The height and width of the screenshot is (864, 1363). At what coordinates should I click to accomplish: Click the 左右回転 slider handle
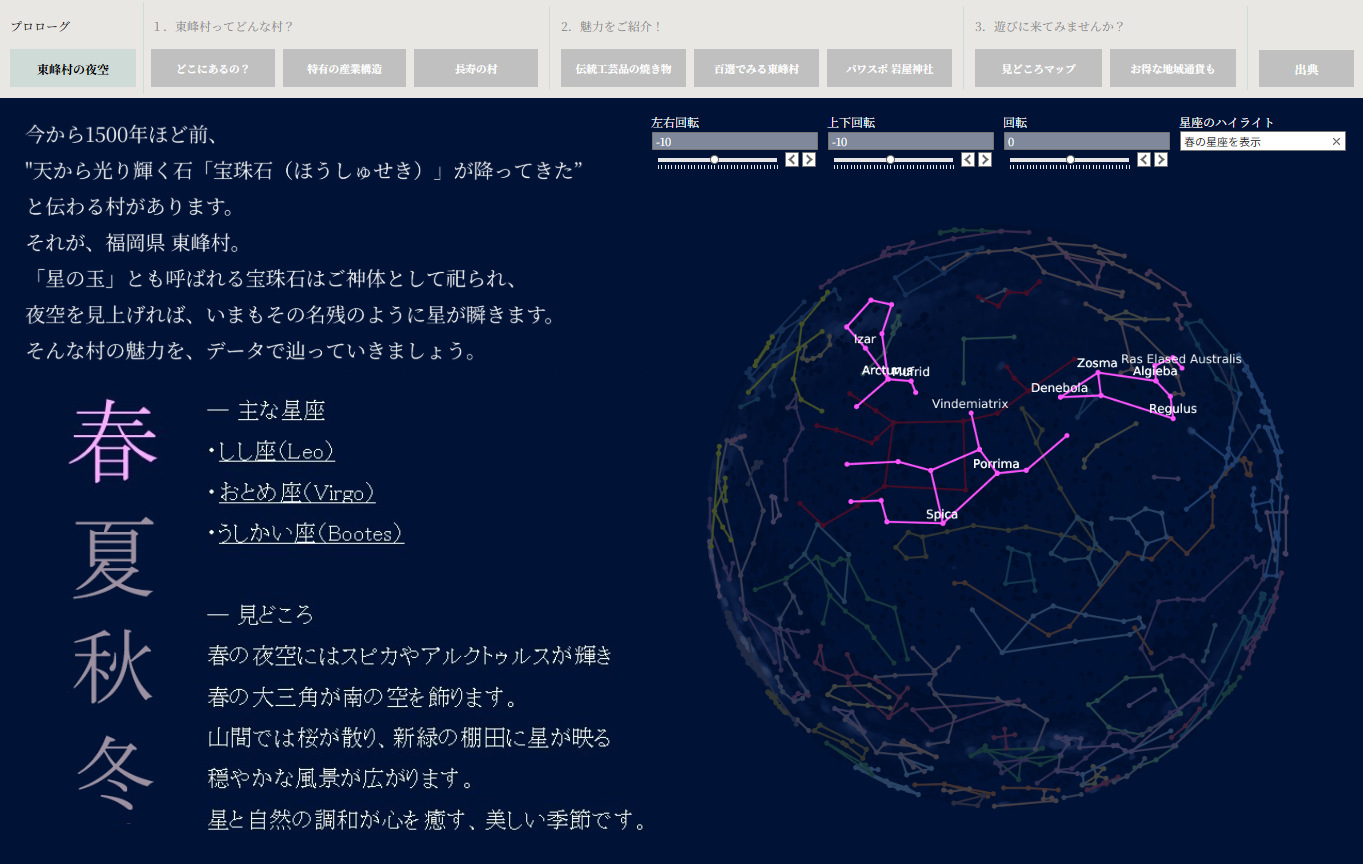(714, 160)
